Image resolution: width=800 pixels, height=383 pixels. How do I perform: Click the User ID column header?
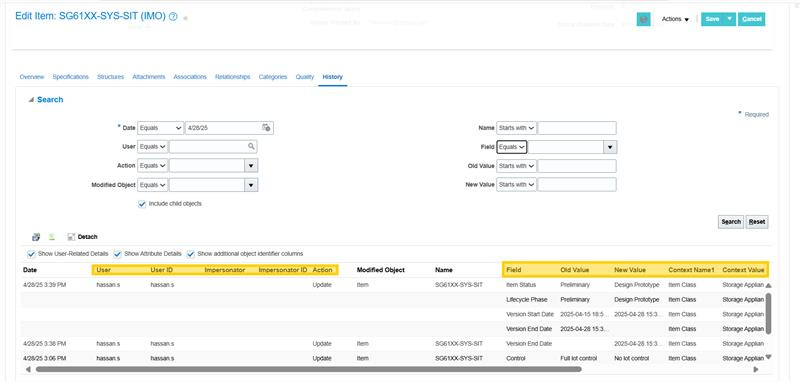point(162,270)
